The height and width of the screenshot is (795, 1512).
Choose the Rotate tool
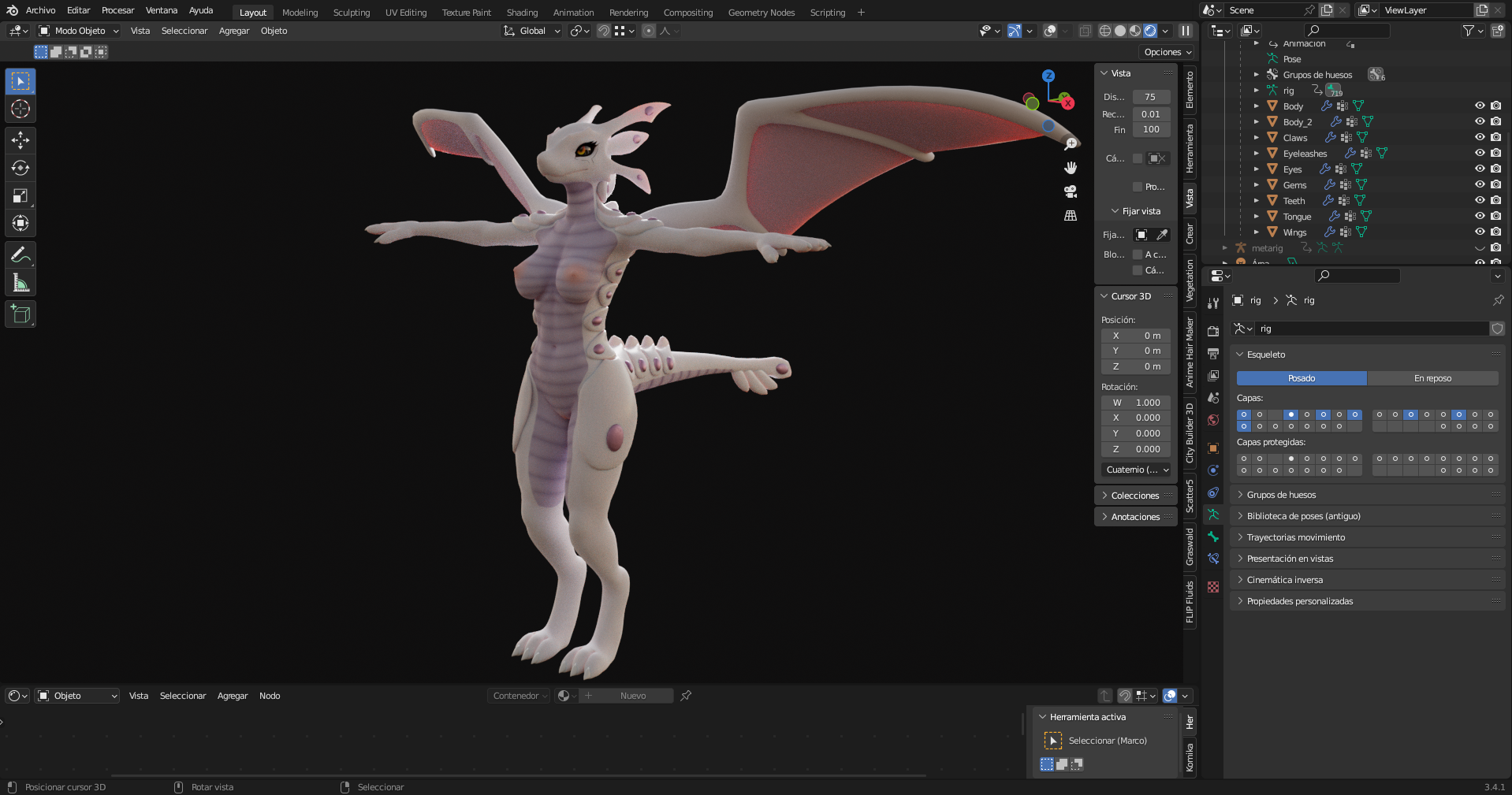[20, 168]
